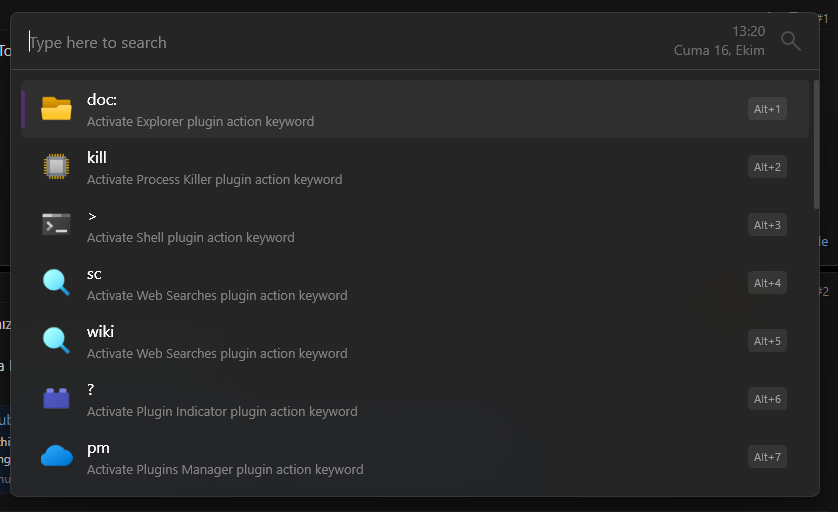
Task: Pick the 'pm' Plugins Manager result
Action: tap(415, 457)
